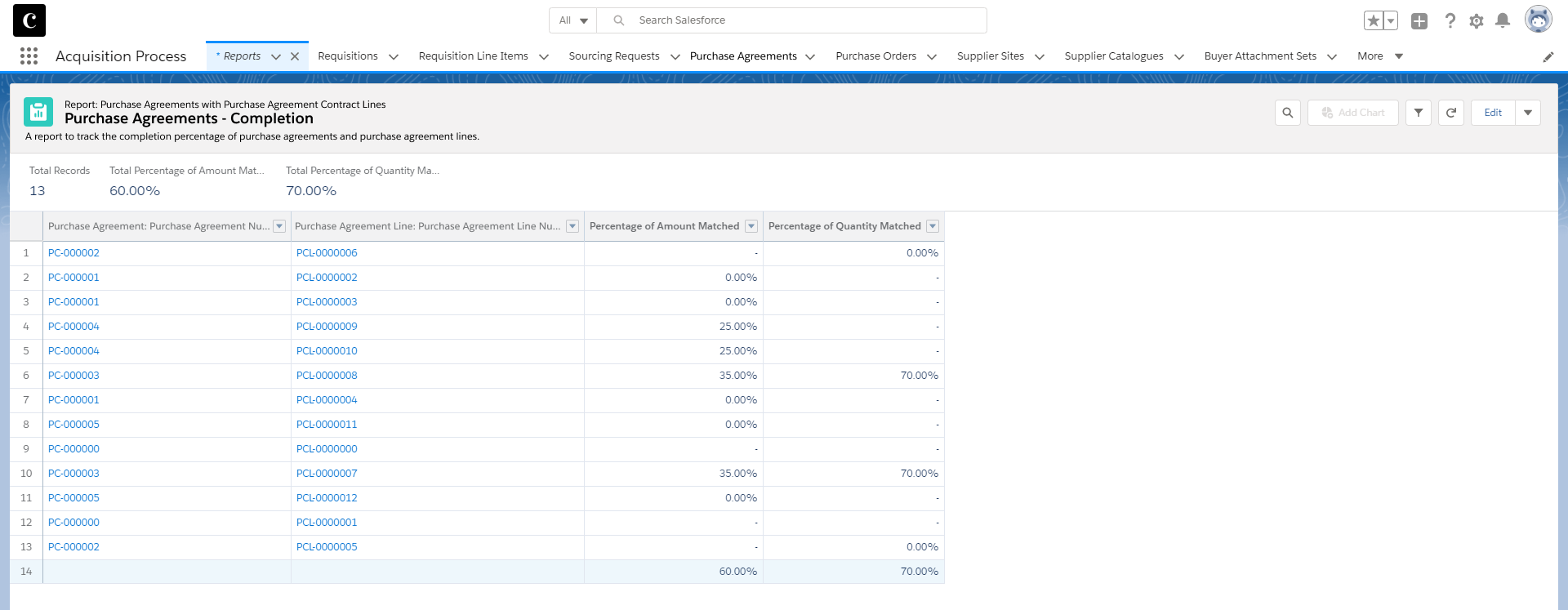Click the report search magnifier icon
The image size is (1568, 610).
[1288, 113]
